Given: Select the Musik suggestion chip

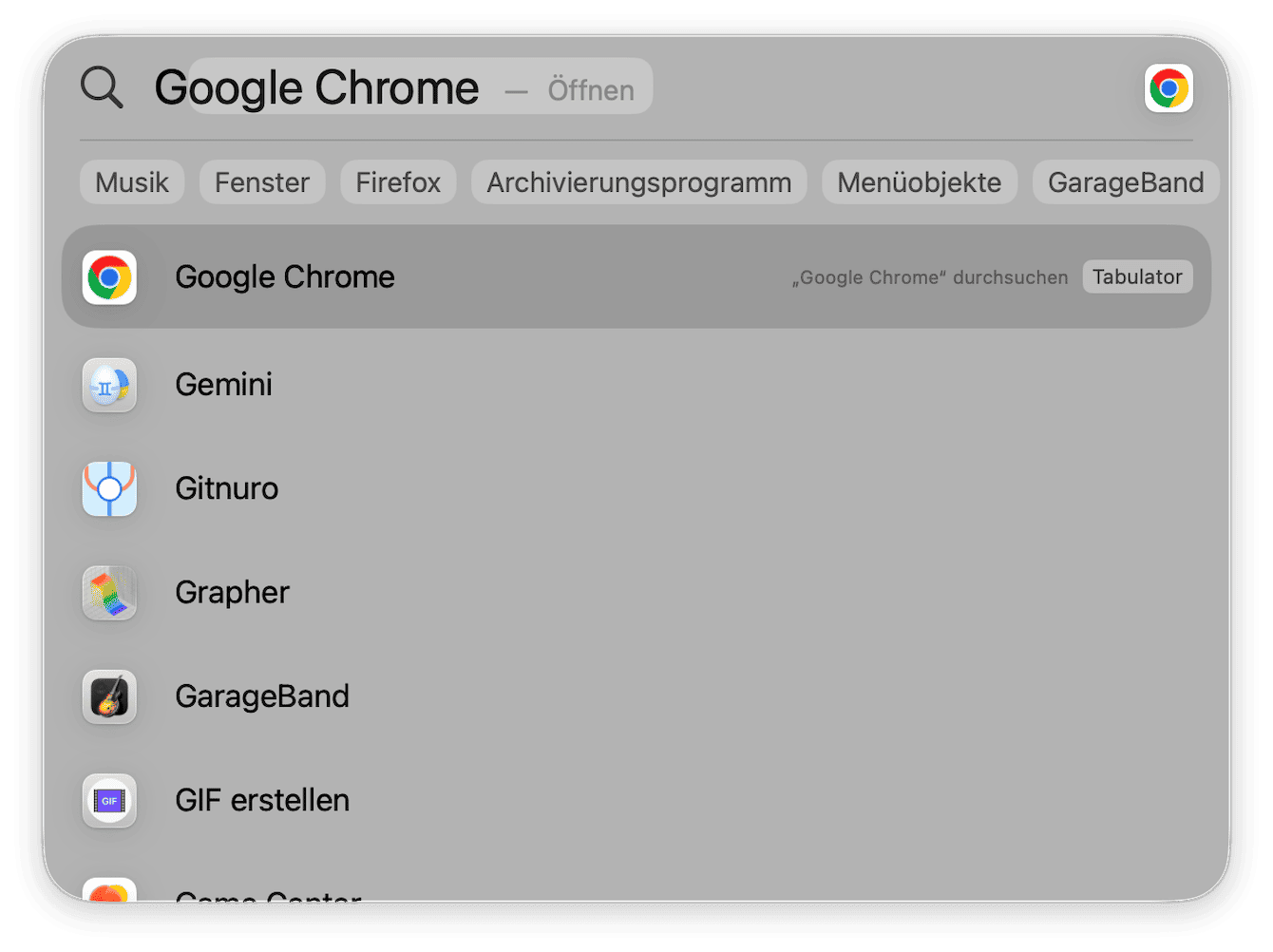Looking at the screenshot, I should (x=132, y=182).
